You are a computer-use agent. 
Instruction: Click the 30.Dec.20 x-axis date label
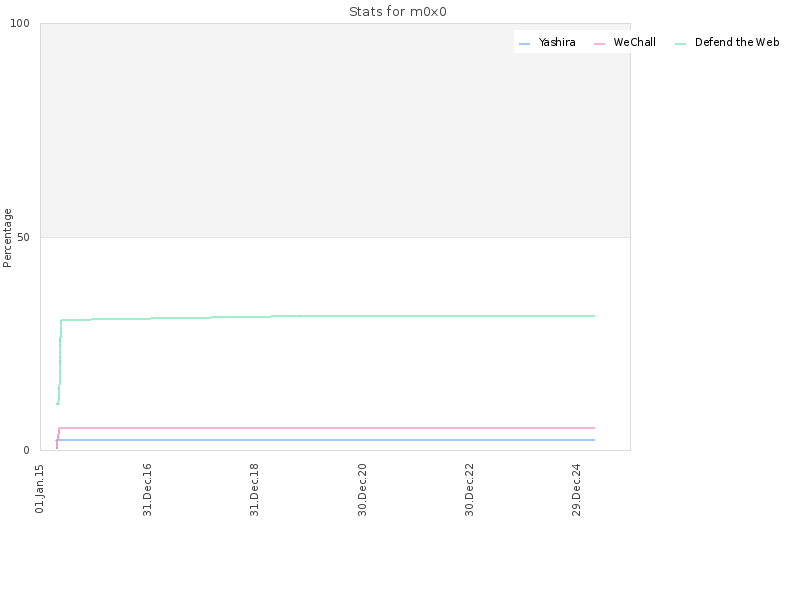pos(362,489)
